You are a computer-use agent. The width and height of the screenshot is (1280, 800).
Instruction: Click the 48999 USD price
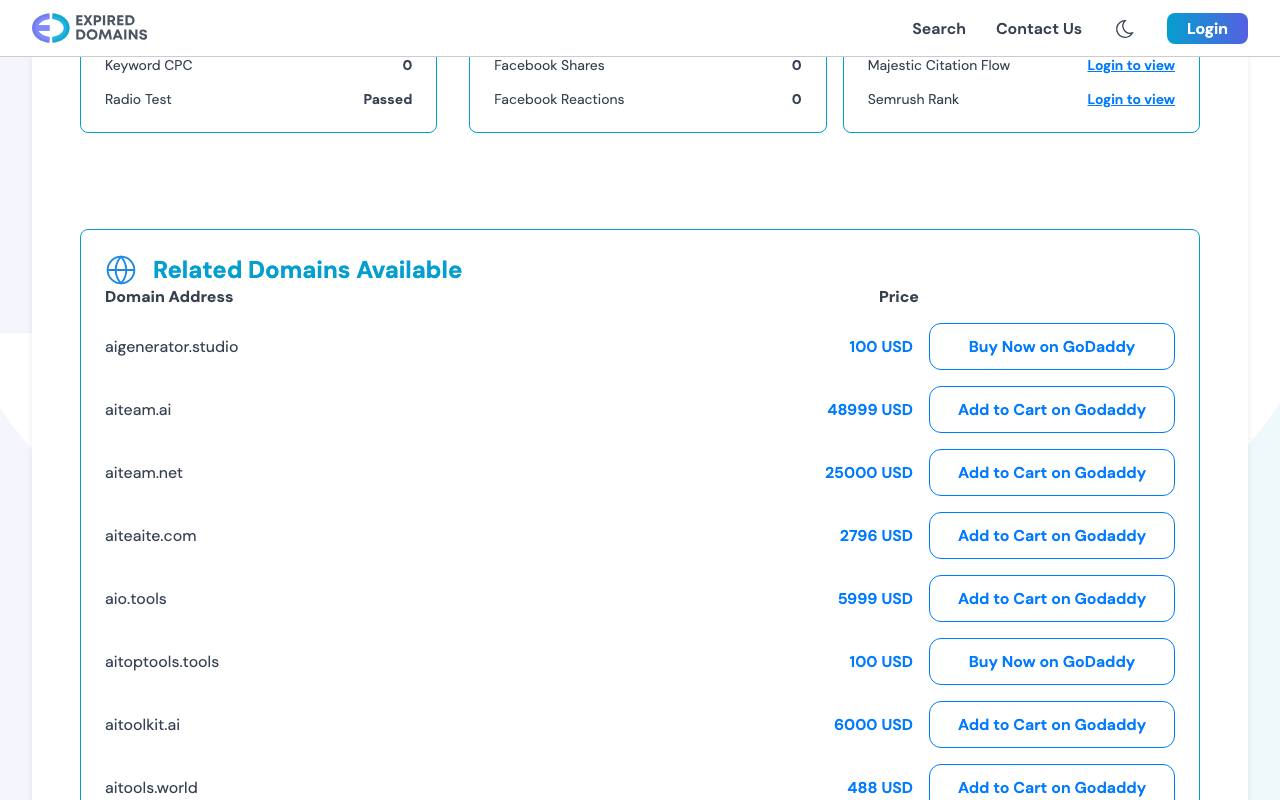[870, 410]
